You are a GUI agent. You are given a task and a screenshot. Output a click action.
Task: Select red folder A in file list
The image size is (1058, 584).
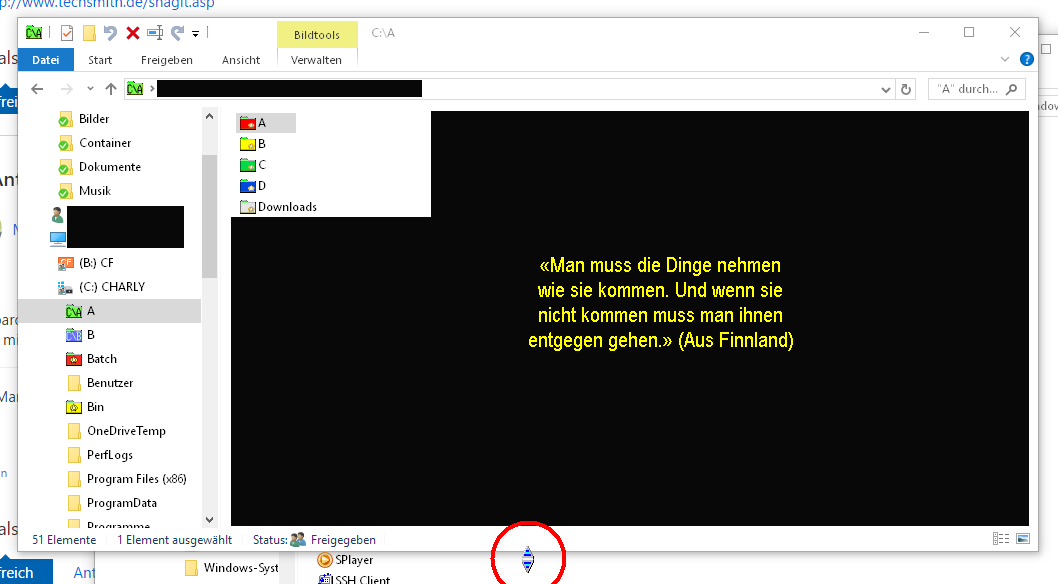(266, 123)
